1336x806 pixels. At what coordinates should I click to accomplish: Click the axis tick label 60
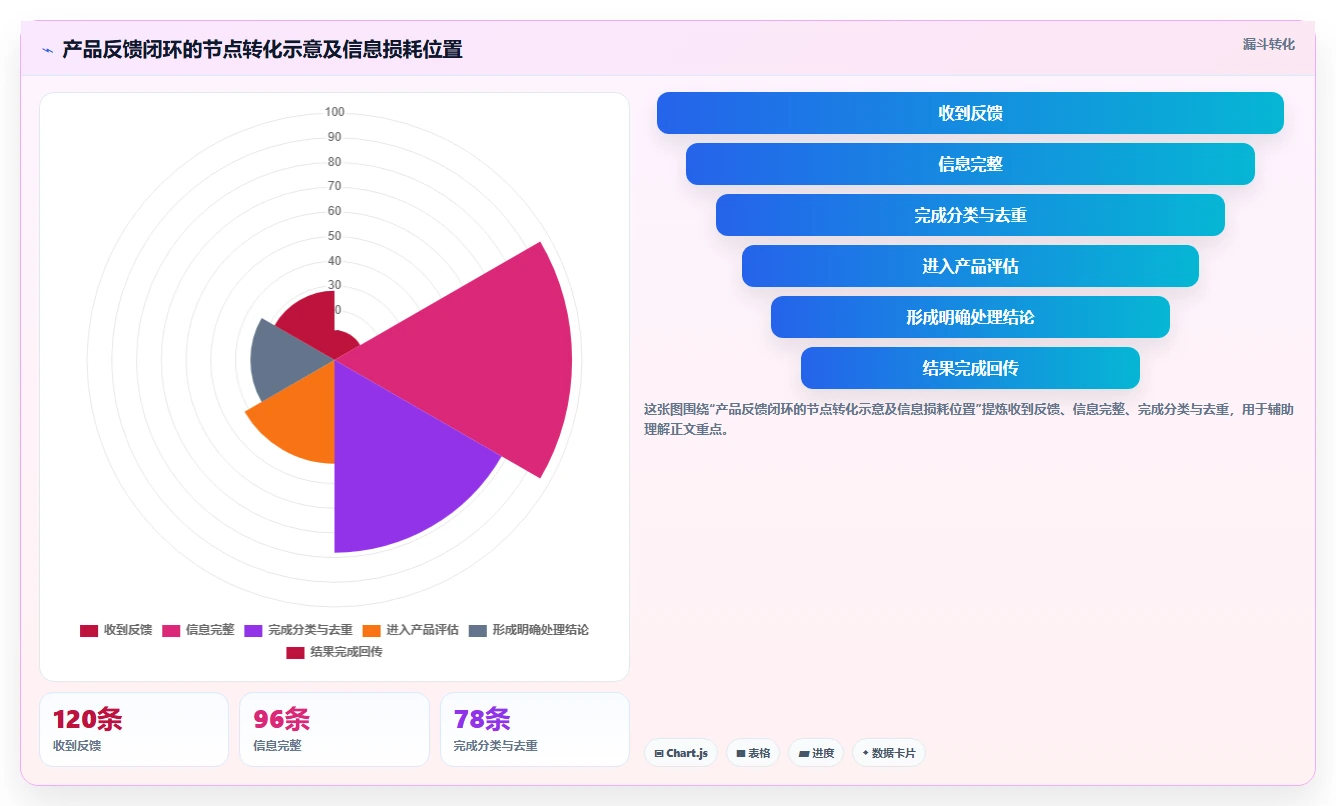334,211
